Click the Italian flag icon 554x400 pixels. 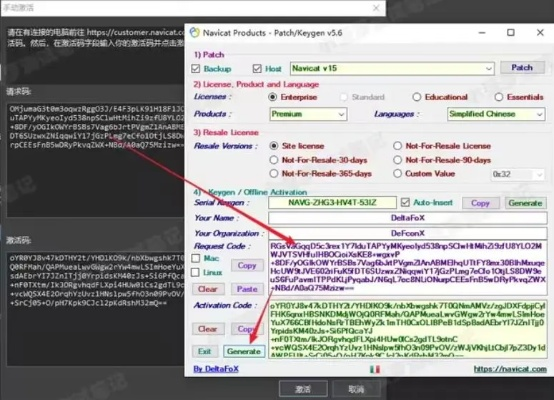click(375, 369)
